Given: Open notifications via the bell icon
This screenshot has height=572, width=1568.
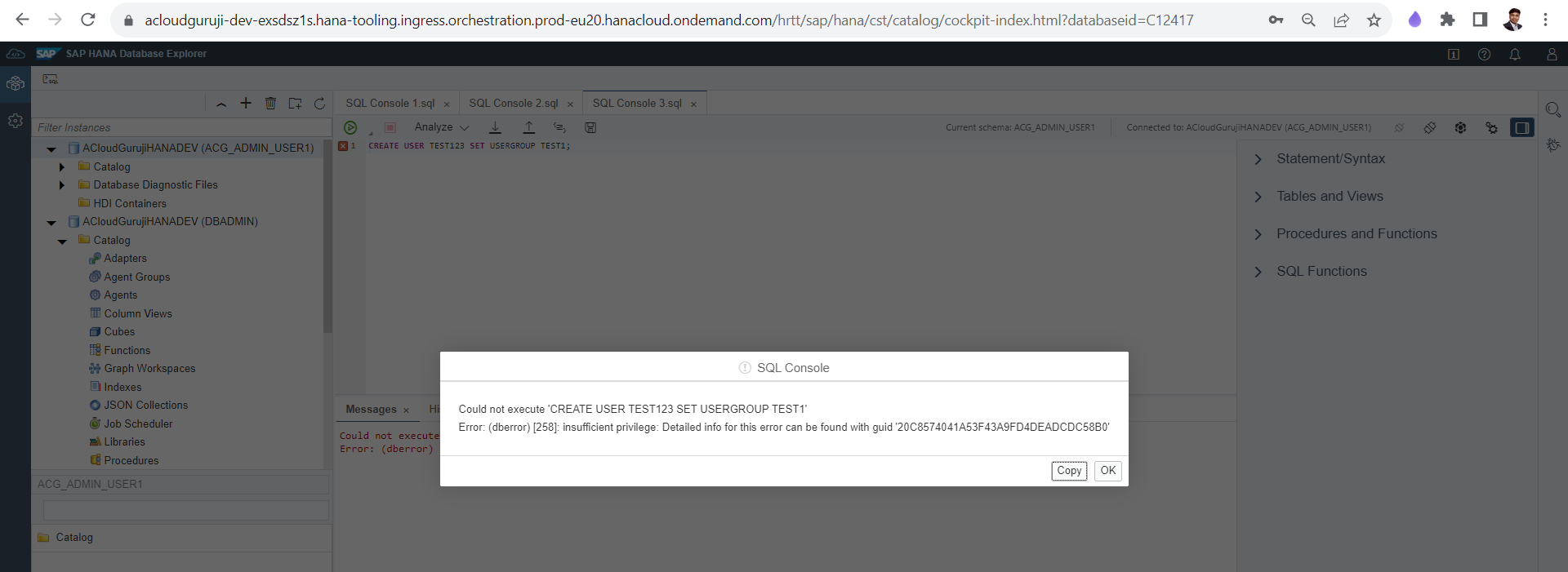Looking at the screenshot, I should (1515, 54).
